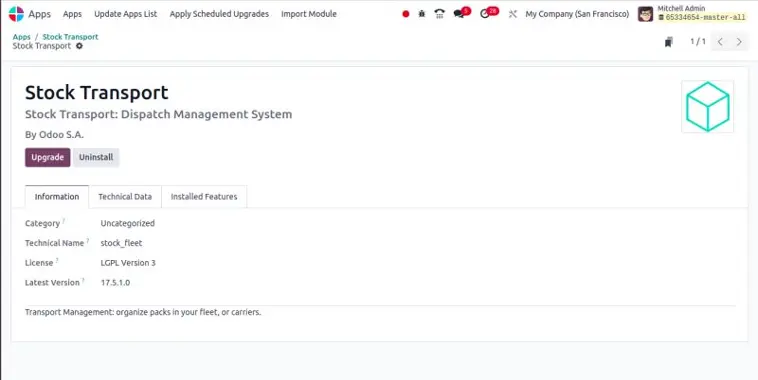
Task: Click the Transport Management description text
Action: click(x=143, y=312)
